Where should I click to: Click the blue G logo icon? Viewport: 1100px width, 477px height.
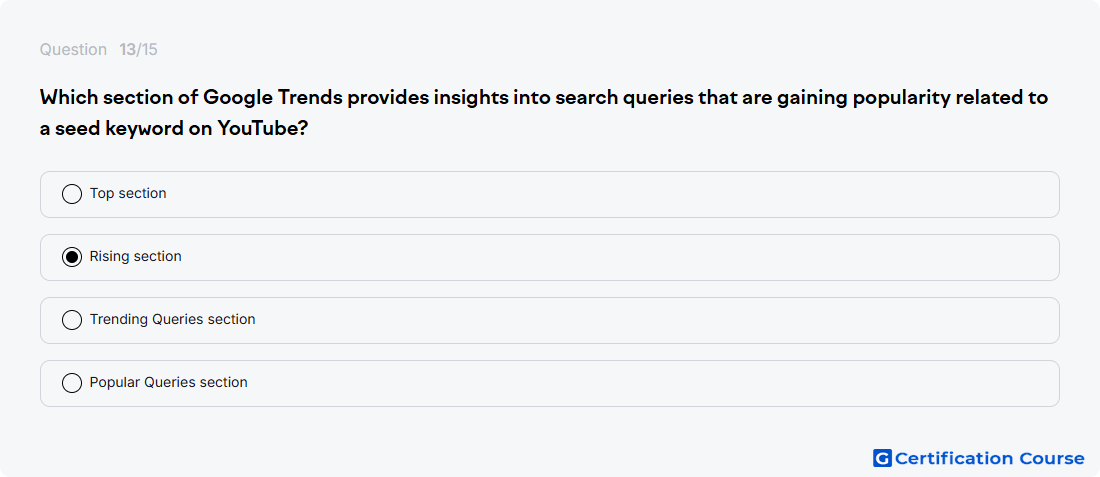tap(882, 458)
